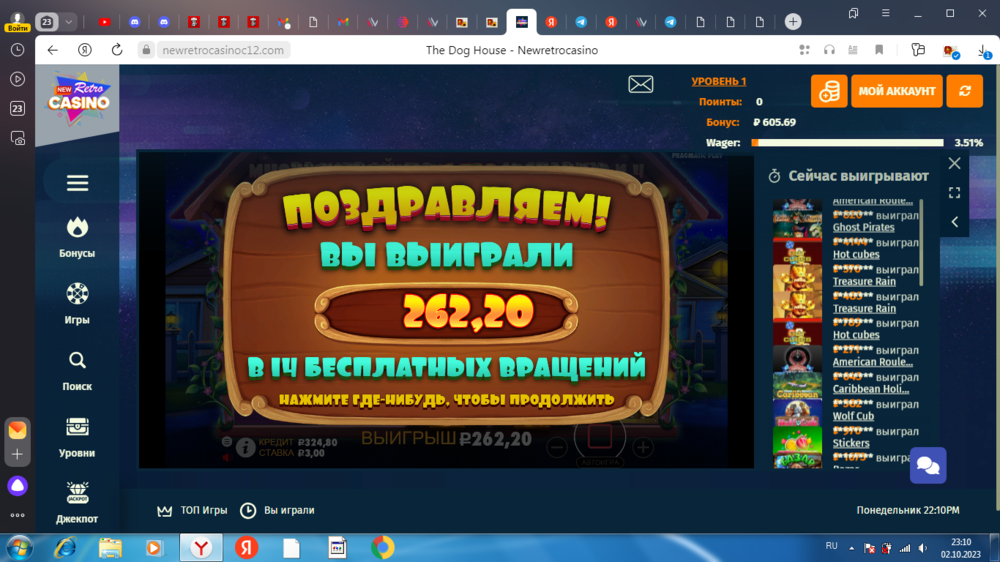This screenshot has width=1000, height=562.
Task: Click УРОВЕНЬ 1 level link
Action: pyautogui.click(x=718, y=82)
